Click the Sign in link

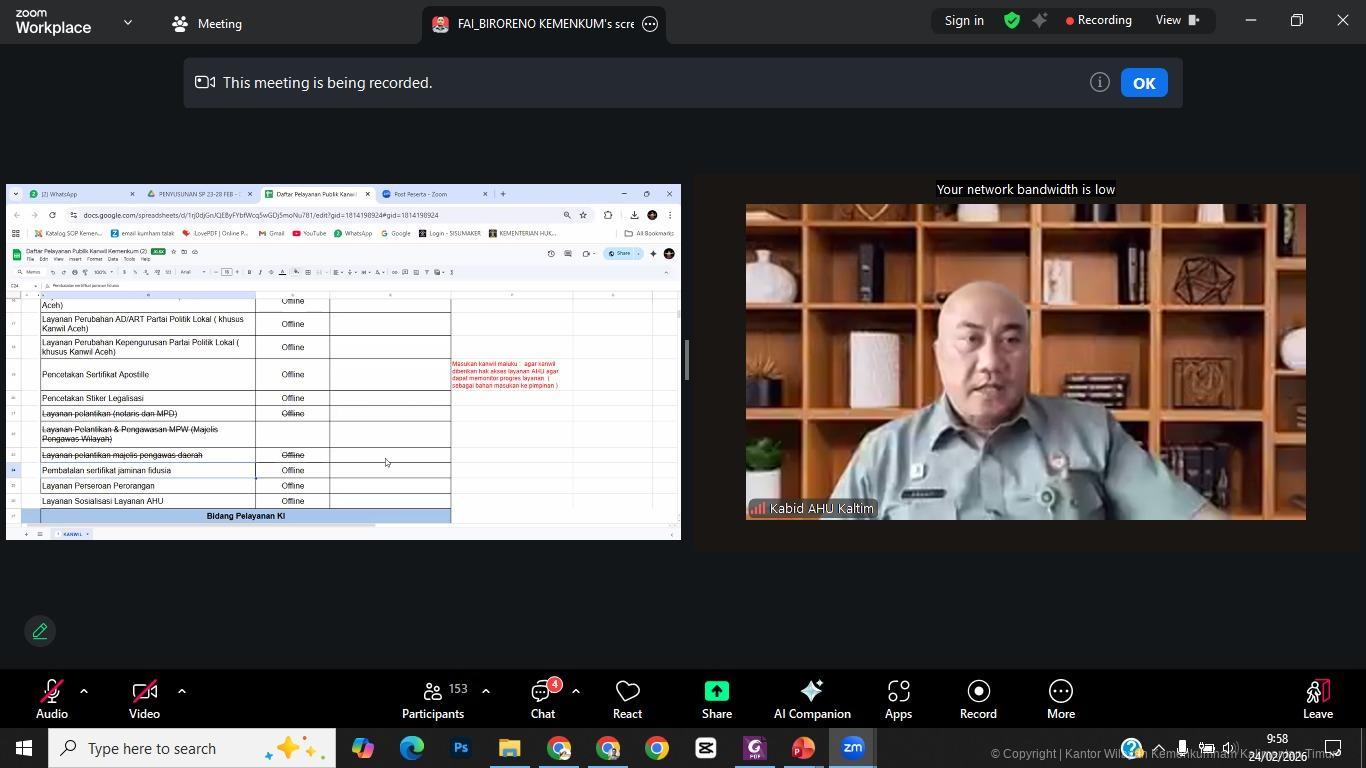coord(964,20)
